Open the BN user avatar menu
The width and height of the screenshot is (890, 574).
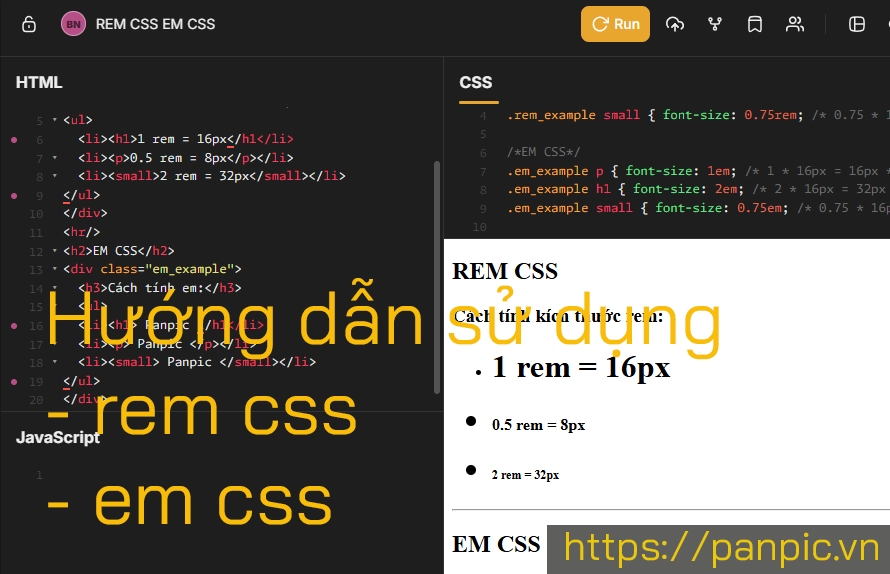73,24
